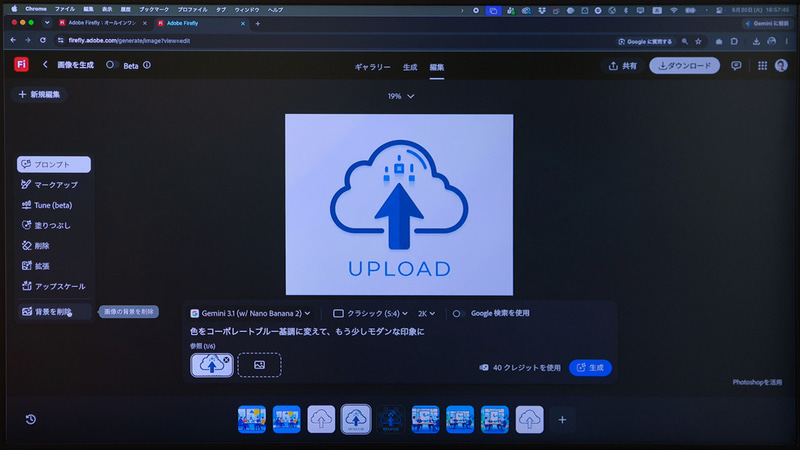
Task: Select the 拡張 tool
Action: [x=54, y=266]
